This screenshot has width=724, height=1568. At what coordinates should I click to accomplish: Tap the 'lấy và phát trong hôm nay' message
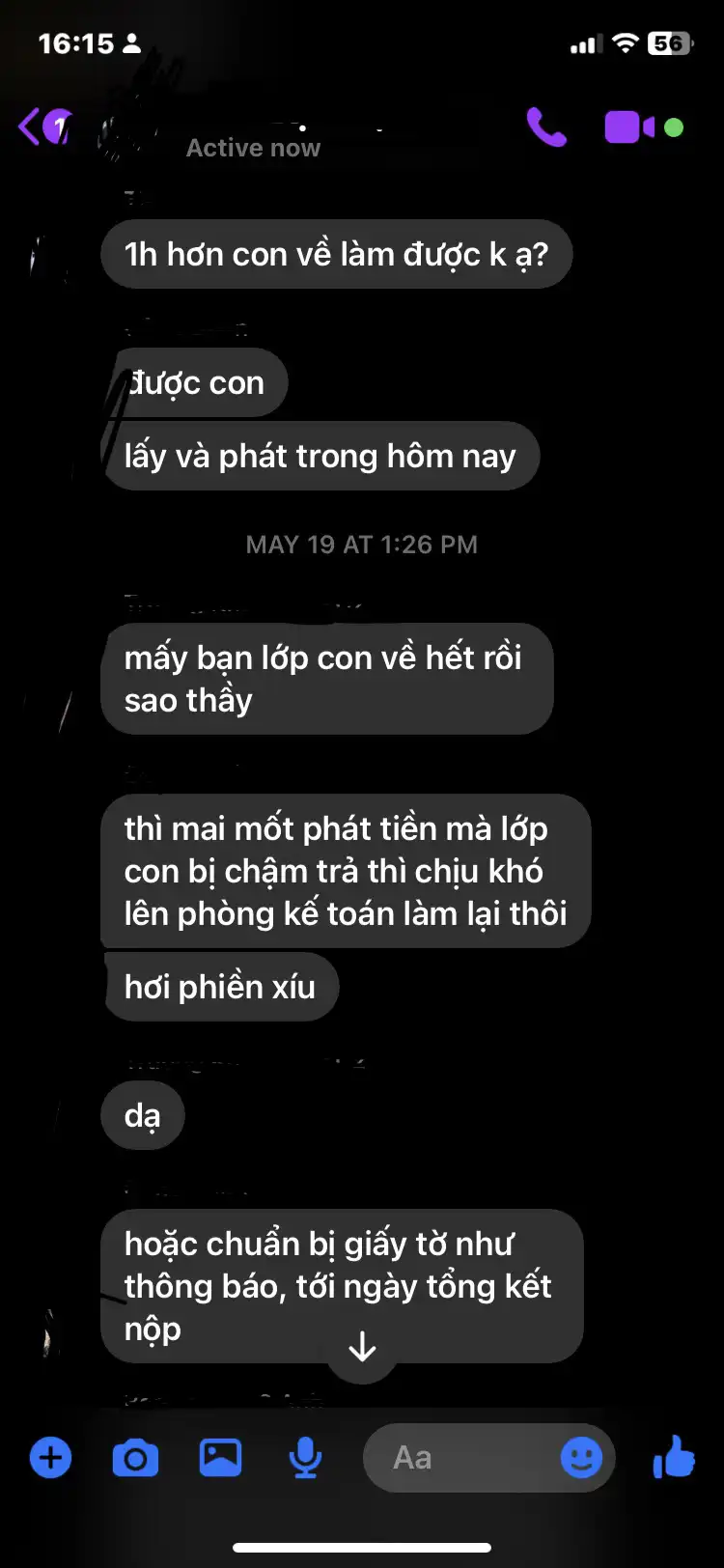[x=320, y=456]
